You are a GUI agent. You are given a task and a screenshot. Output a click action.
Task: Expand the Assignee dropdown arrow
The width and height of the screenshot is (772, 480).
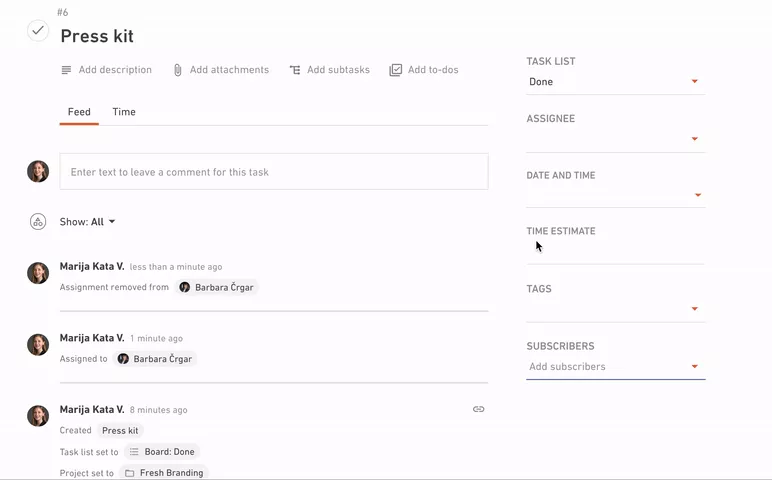point(695,139)
